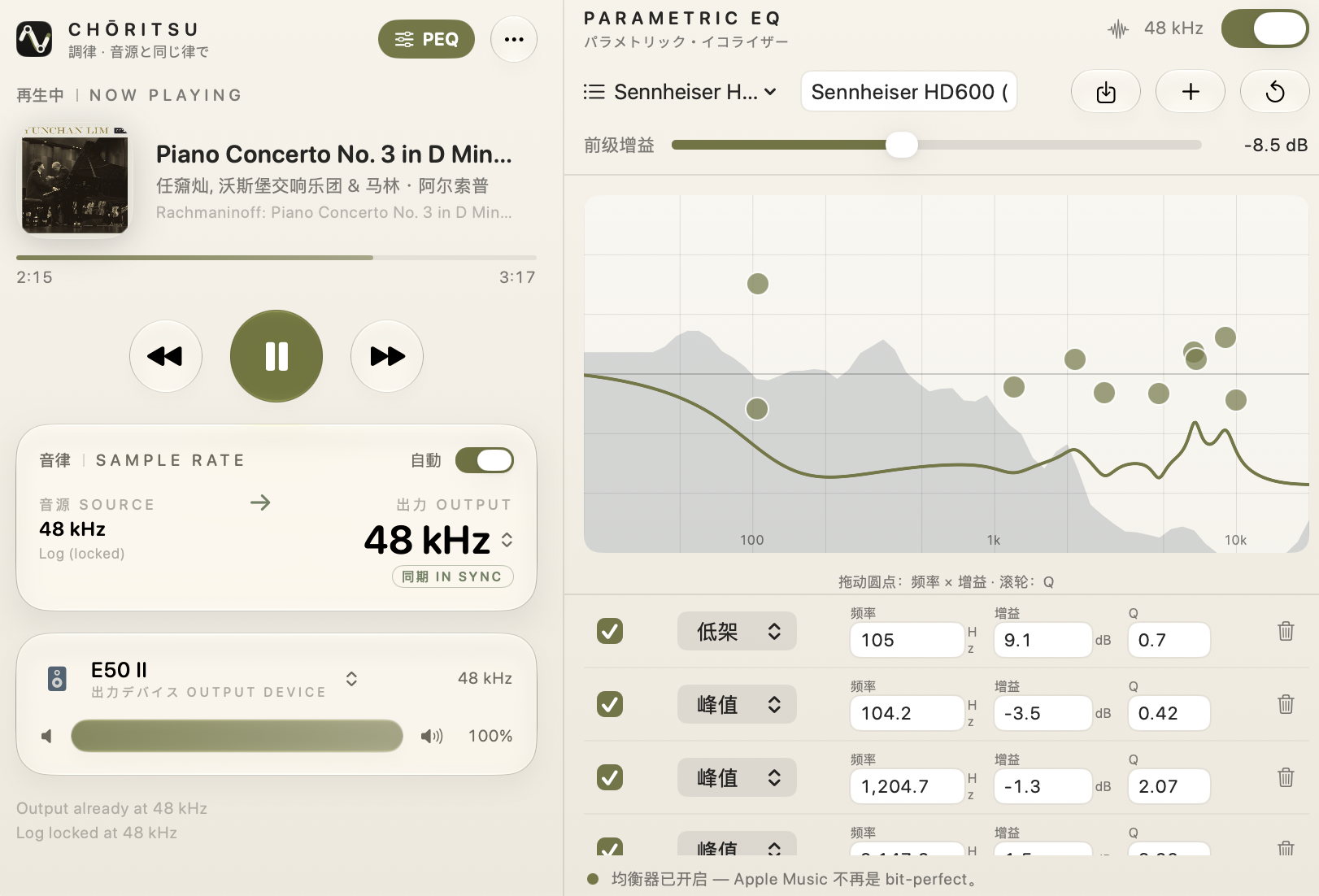
Task: Delete the 低架 105 Hz band
Action: click(1286, 631)
